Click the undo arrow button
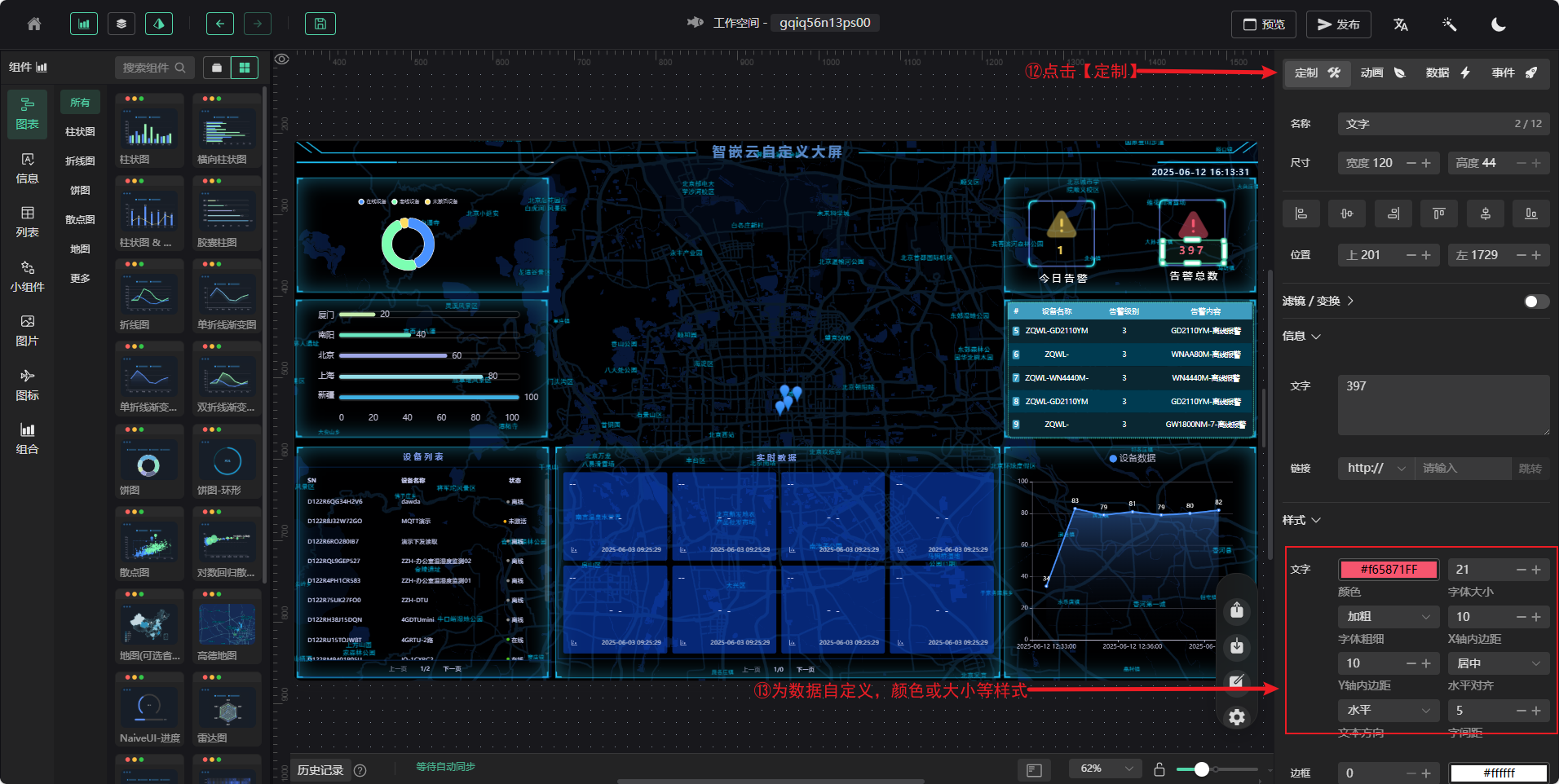Viewport: 1559px width, 784px height. [219, 24]
